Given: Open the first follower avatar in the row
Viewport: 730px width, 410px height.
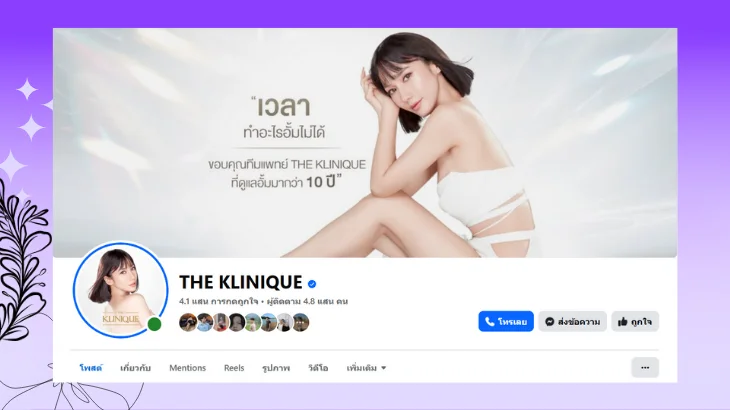Looking at the screenshot, I should pos(188,322).
